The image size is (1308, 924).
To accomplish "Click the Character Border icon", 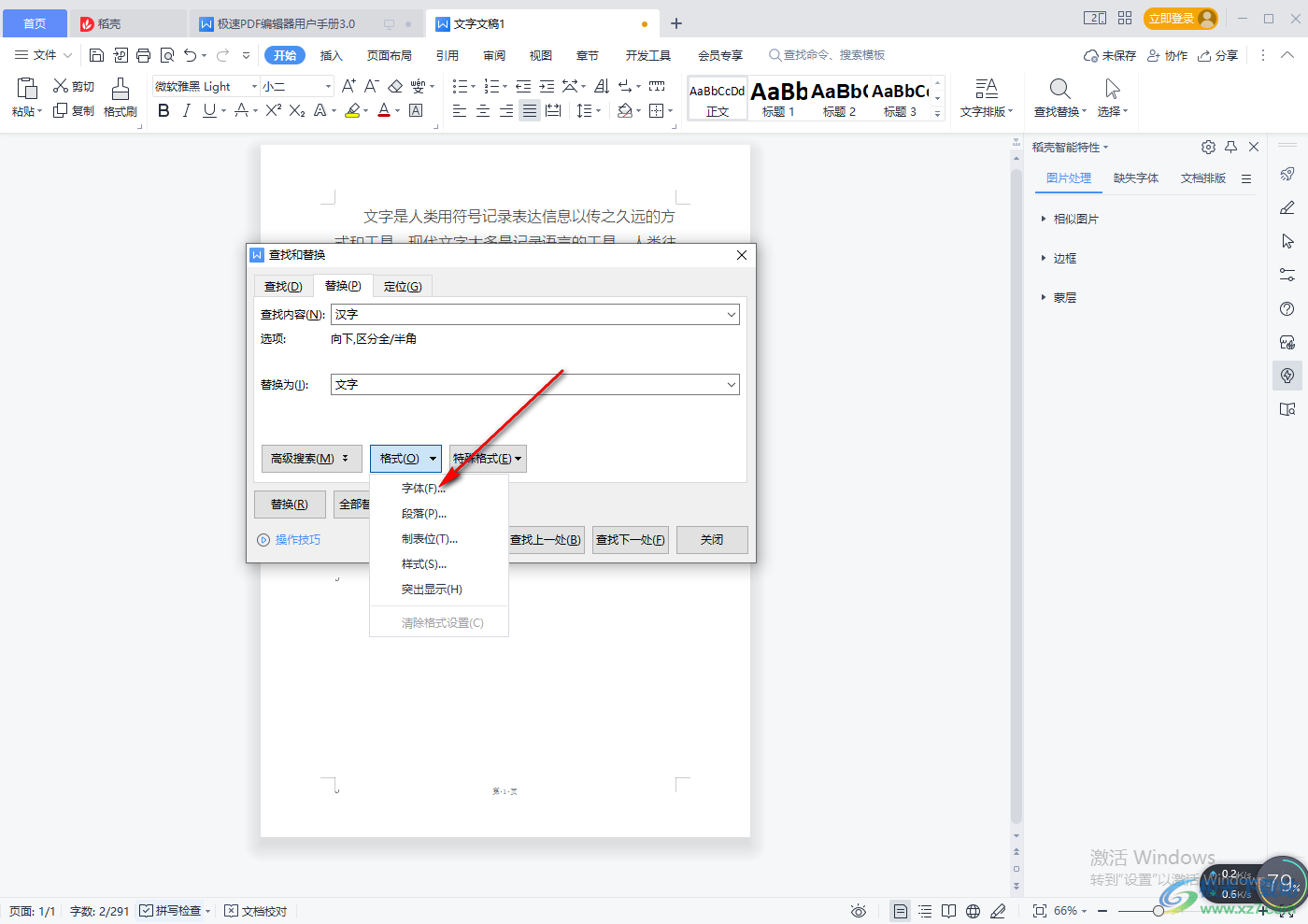I will (417, 110).
